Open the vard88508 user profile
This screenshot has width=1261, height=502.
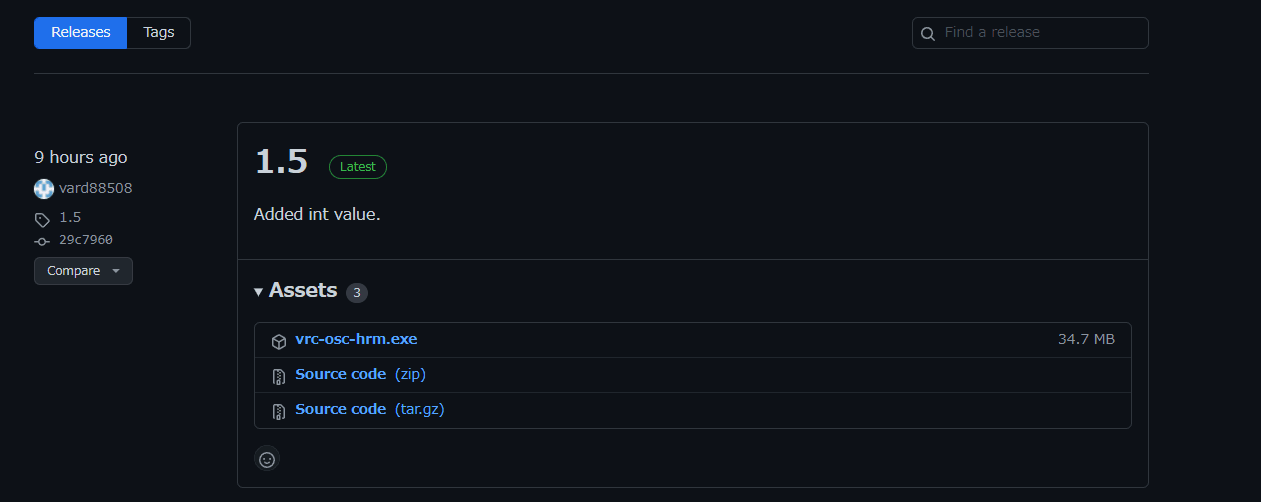(x=96, y=188)
